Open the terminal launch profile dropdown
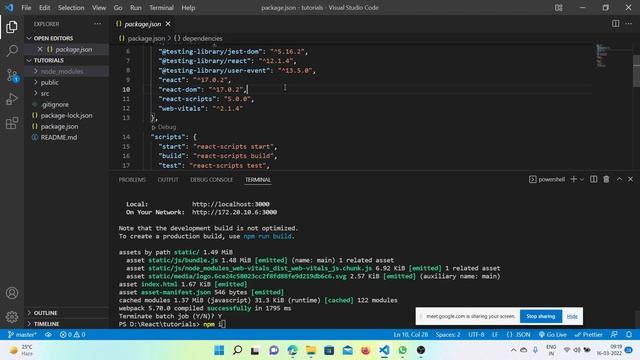Screen dimensions: 640x360 582,179
